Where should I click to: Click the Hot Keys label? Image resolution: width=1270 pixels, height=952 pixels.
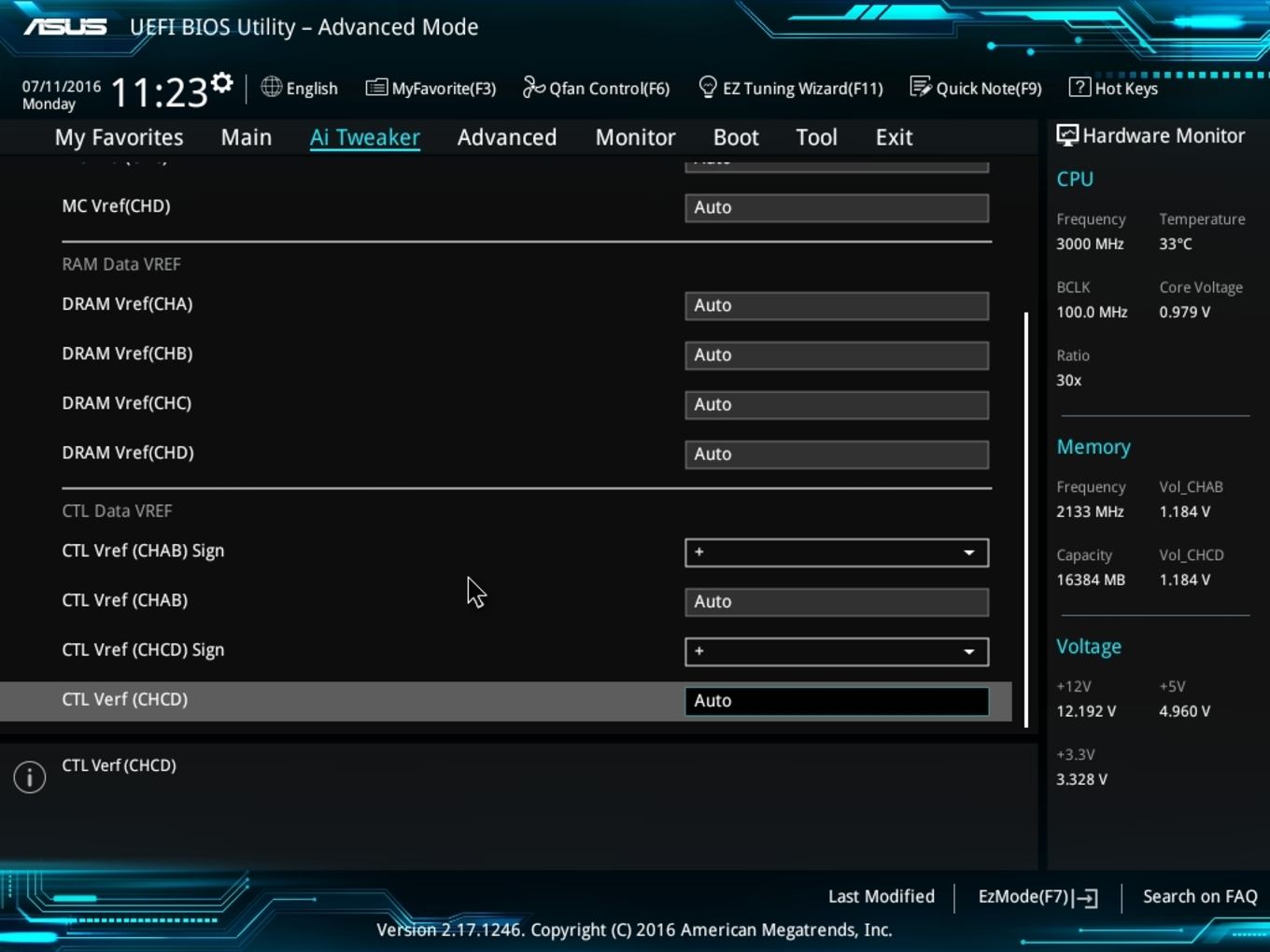[1126, 89]
